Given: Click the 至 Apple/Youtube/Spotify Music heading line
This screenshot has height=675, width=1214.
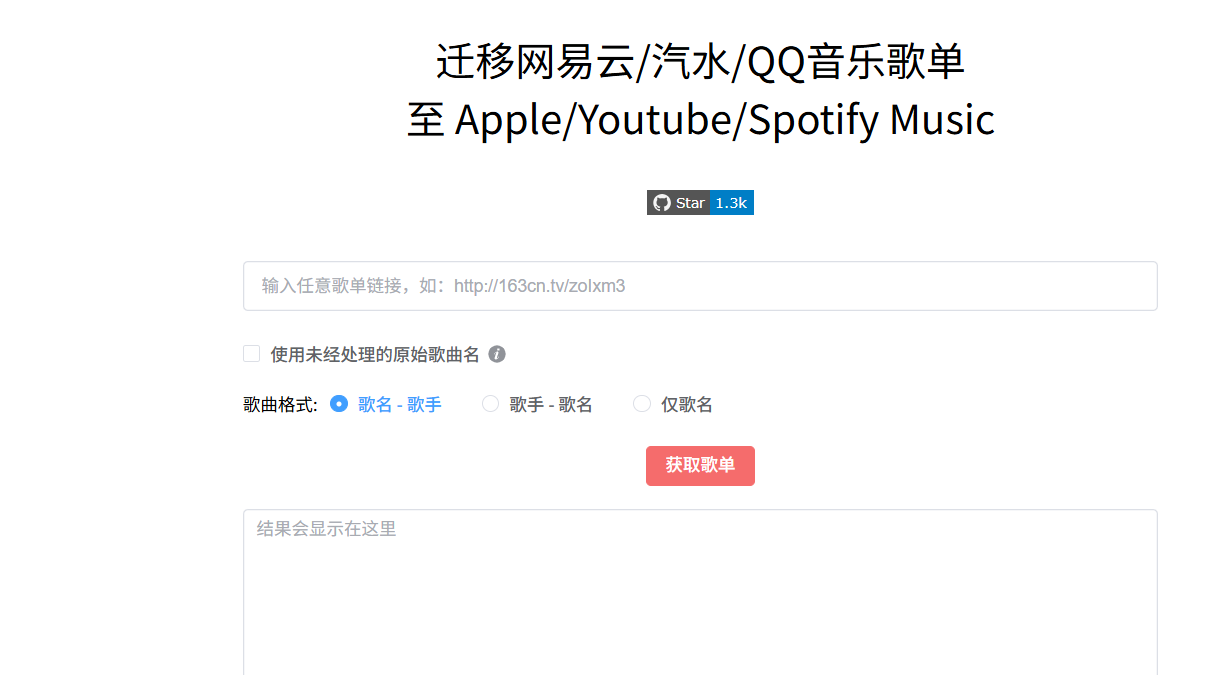Looking at the screenshot, I should (700, 120).
